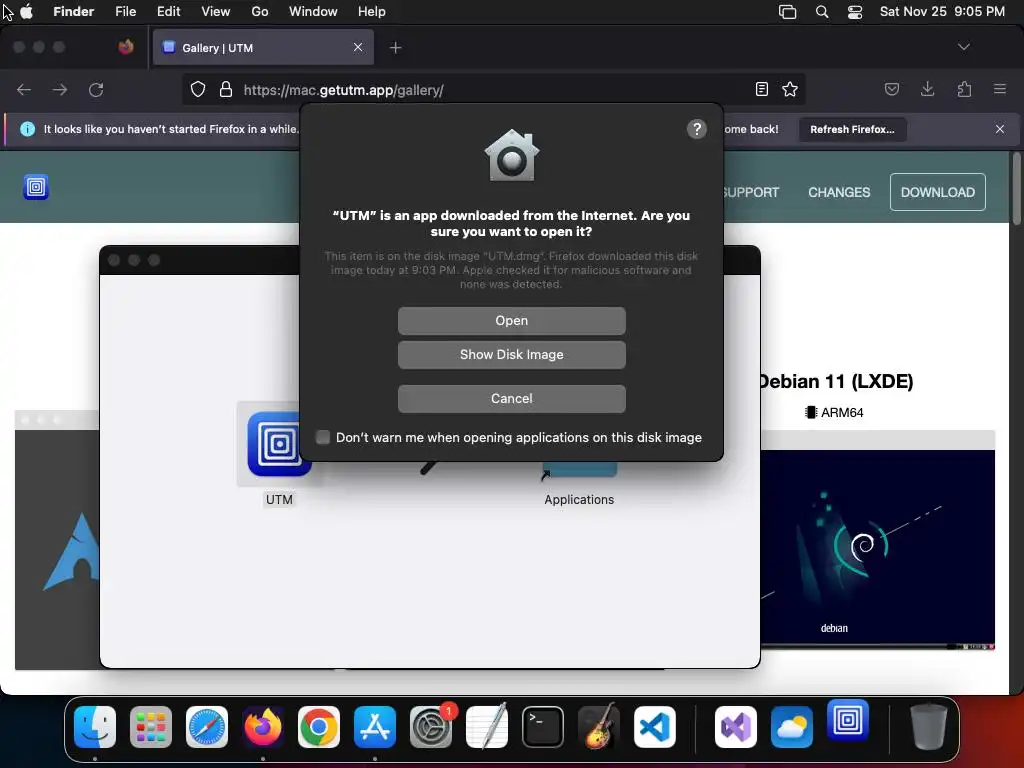The height and width of the screenshot is (768, 1024).
Task: Open the File menu
Action: pos(125,12)
